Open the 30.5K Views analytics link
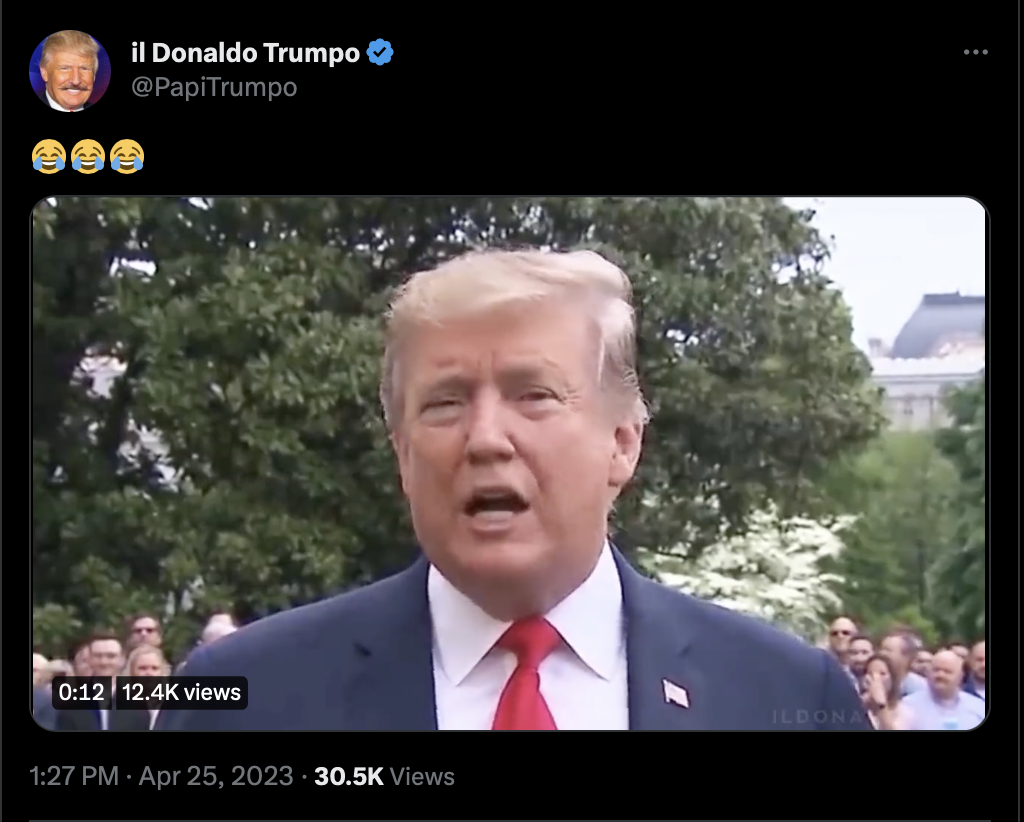Screen dimensions: 1024x822 pos(384,776)
